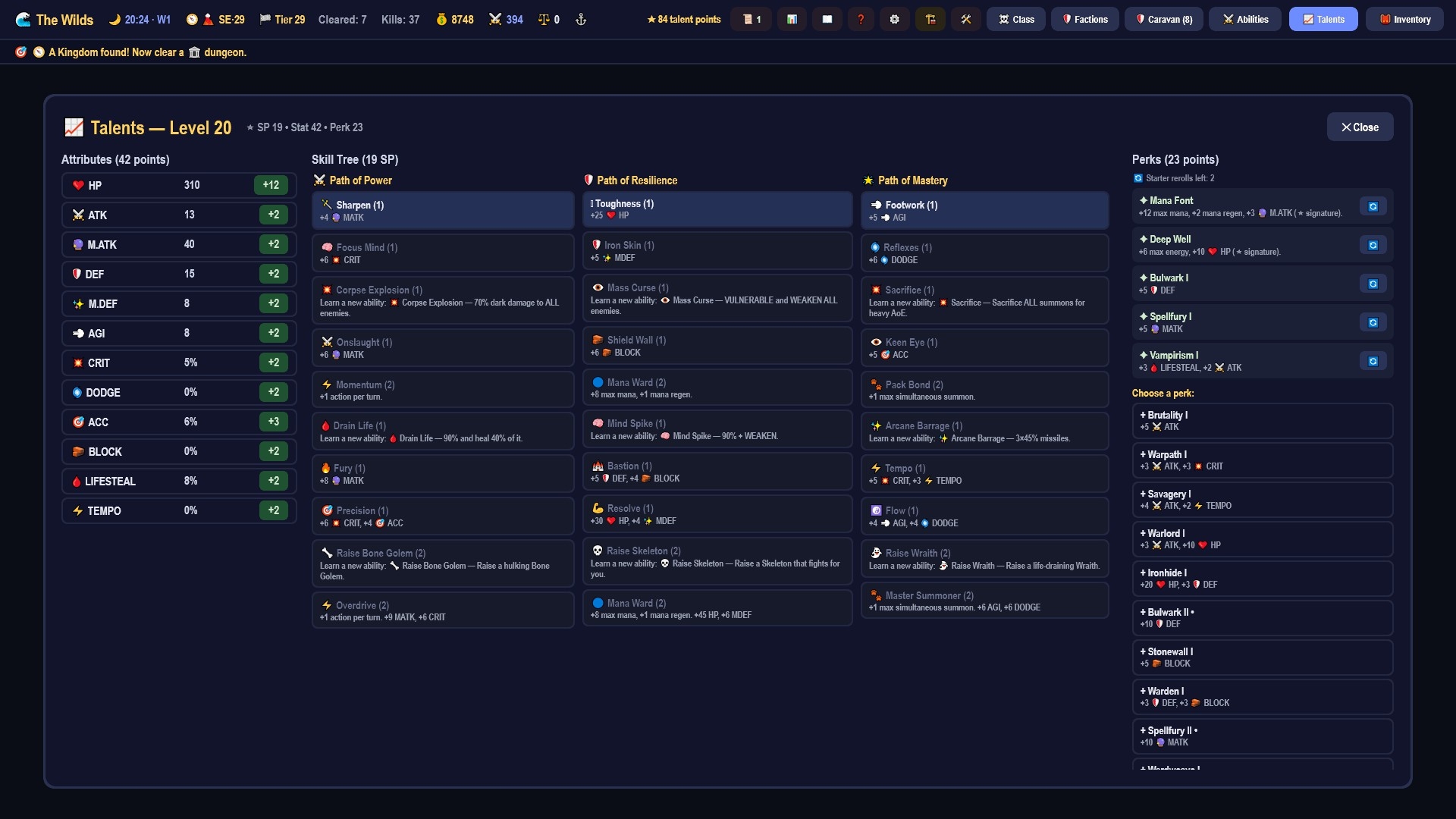Open the book journal icon
The width and height of the screenshot is (1456, 819).
pyautogui.click(x=827, y=20)
